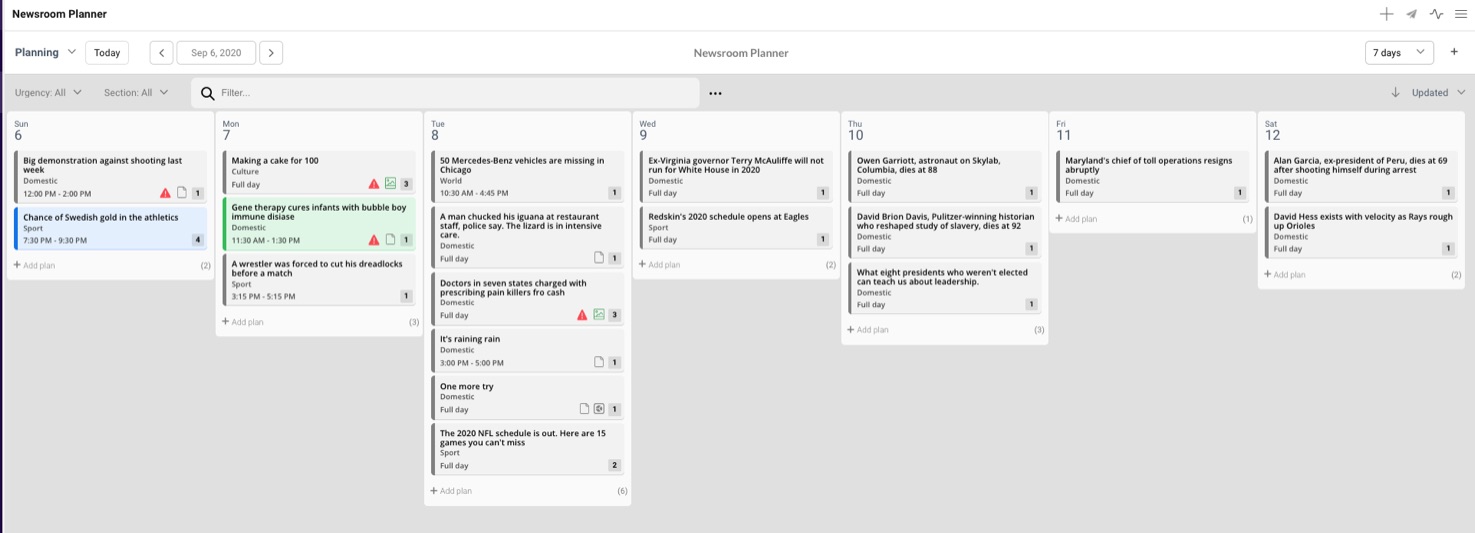
Task: Open the Planning view dropdown
Action: [45, 52]
